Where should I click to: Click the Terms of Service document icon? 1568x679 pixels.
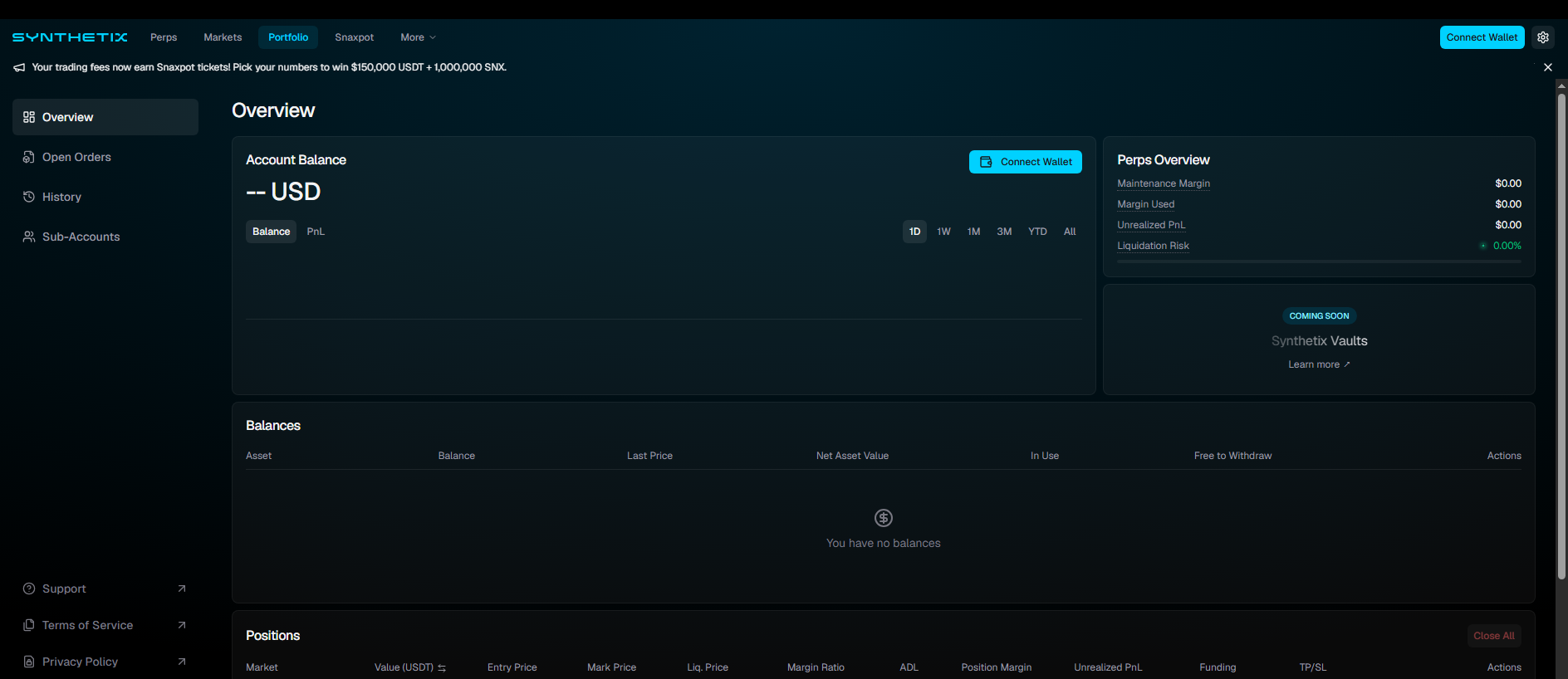[x=29, y=625]
